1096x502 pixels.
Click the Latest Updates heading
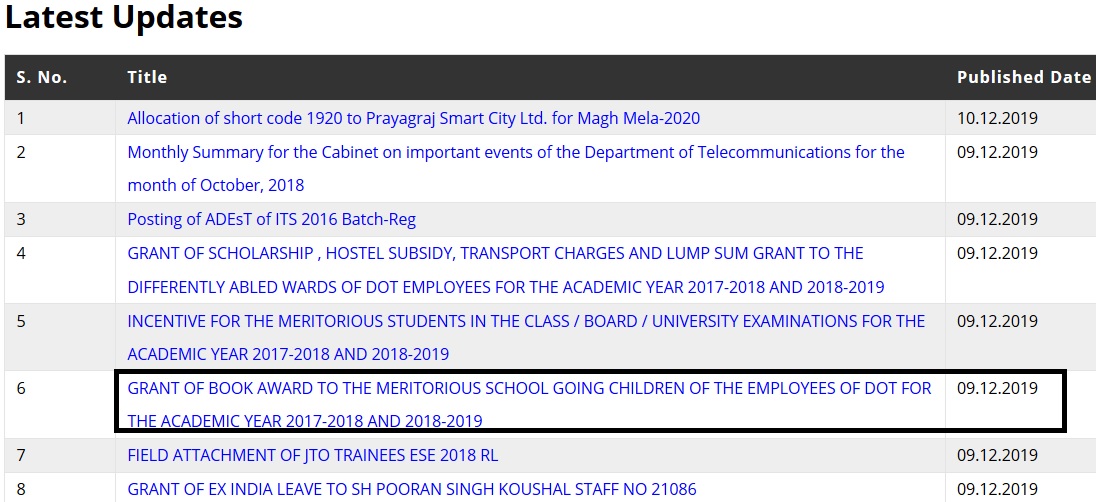tap(124, 17)
